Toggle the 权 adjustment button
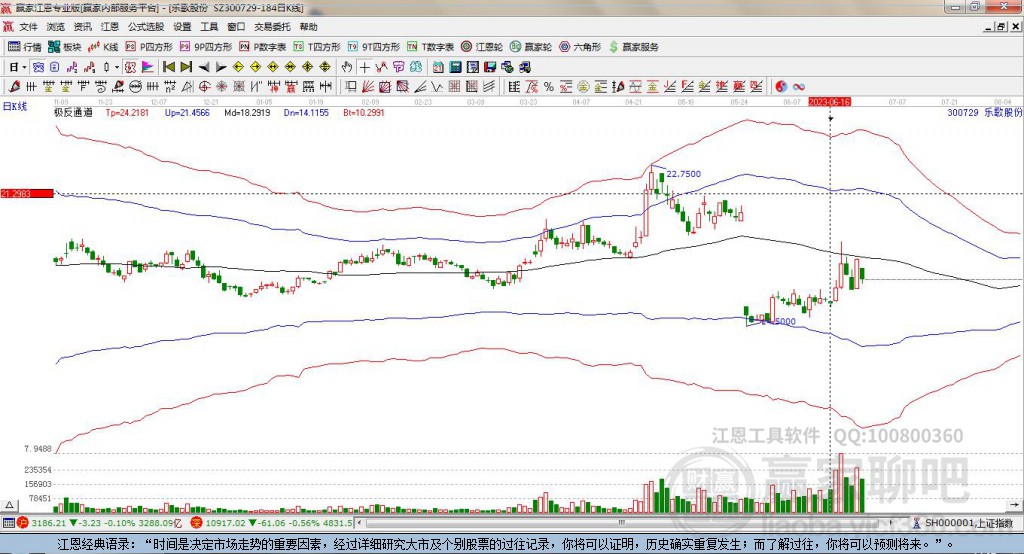This screenshot has width=1024, height=554. point(130,67)
